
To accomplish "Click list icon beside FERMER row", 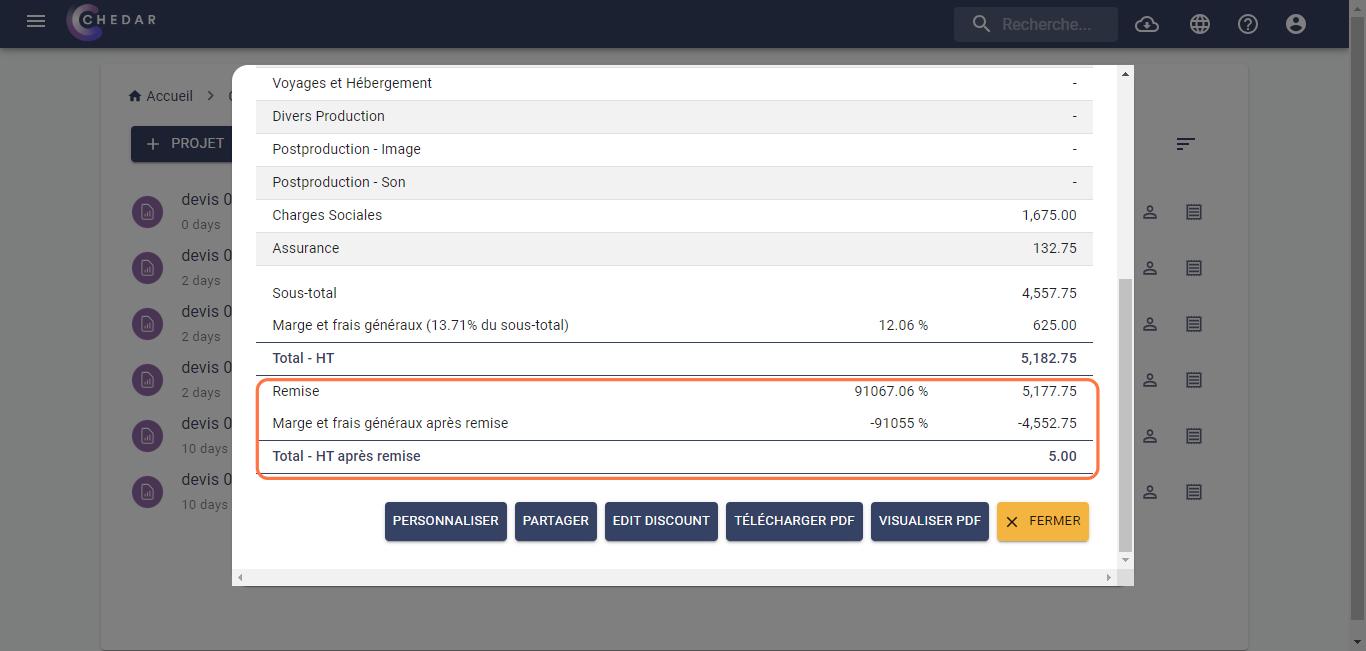I will 1194,492.
